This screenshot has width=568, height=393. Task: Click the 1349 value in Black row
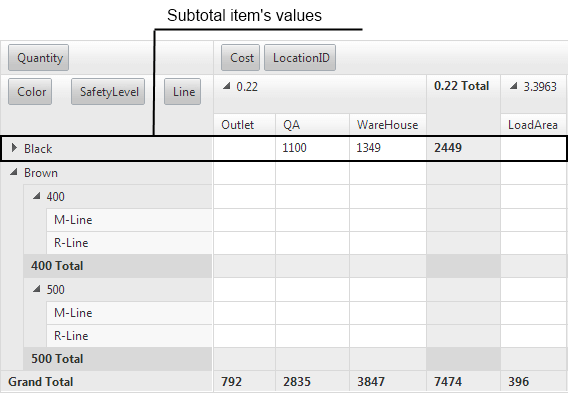pyautogui.click(x=388, y=148)
